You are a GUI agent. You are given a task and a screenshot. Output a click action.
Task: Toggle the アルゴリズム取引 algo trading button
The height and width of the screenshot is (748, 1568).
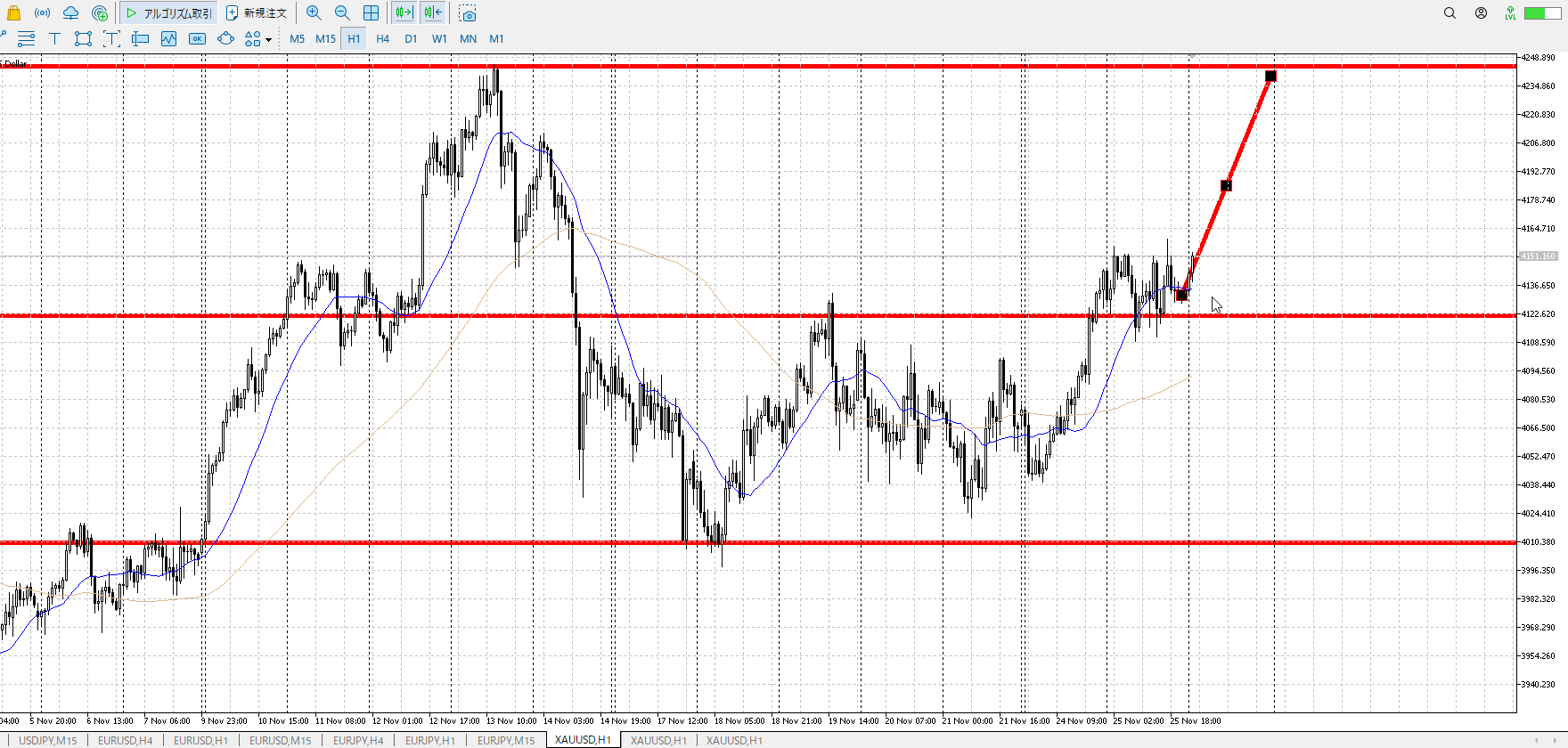tap(169, 13)
